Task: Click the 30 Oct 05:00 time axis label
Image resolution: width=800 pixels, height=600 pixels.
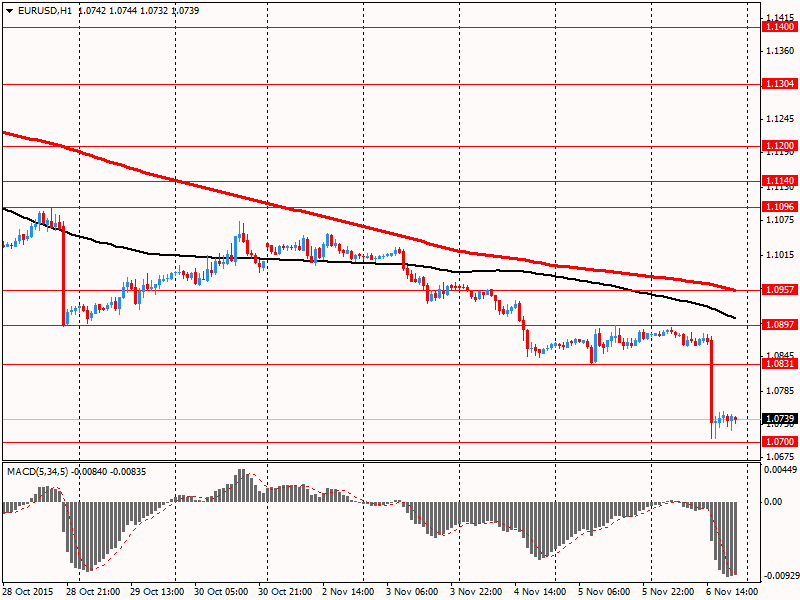Action: [221, 592]
